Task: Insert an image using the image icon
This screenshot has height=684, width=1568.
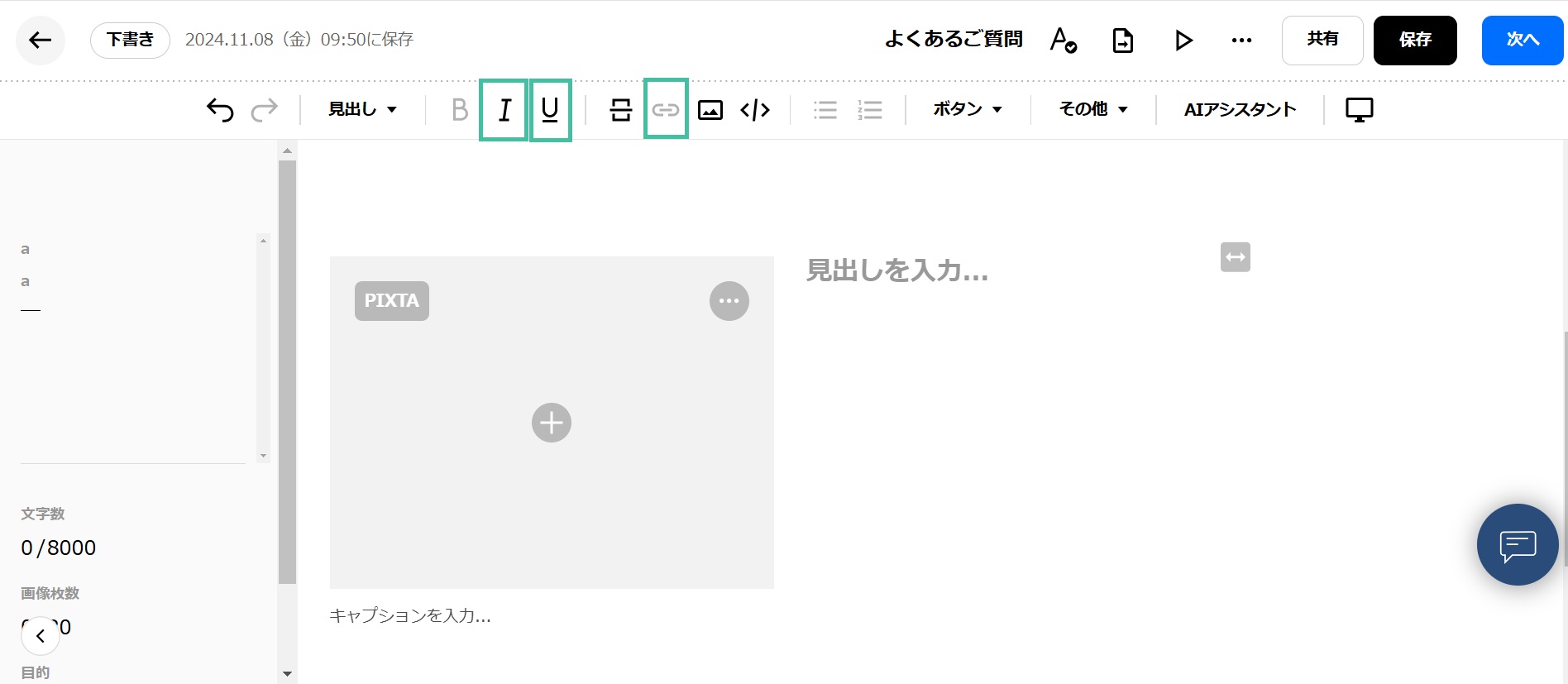Action: (x=710, y=109)
